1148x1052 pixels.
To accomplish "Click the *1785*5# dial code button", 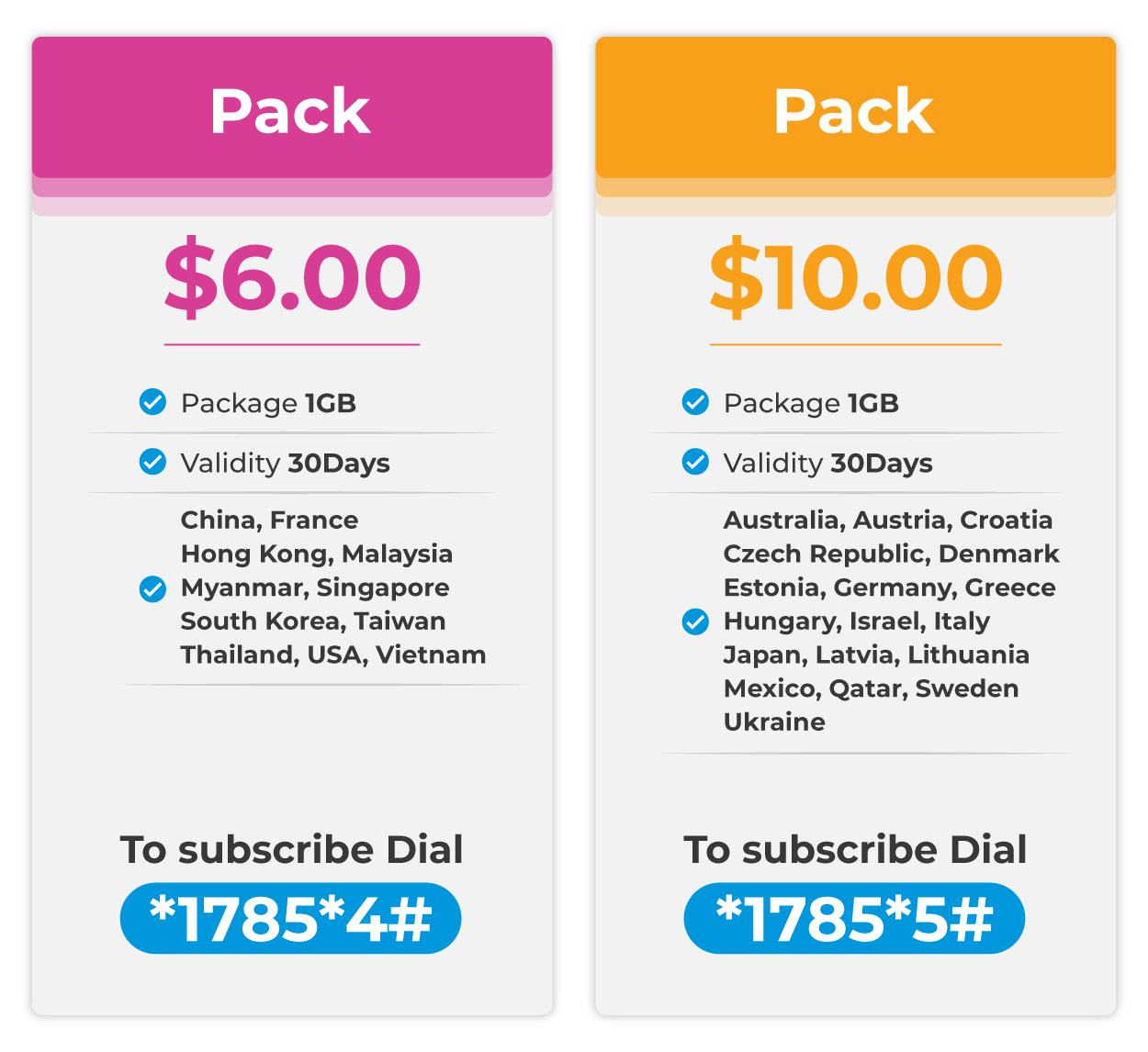I will click(x=854, y=918).
